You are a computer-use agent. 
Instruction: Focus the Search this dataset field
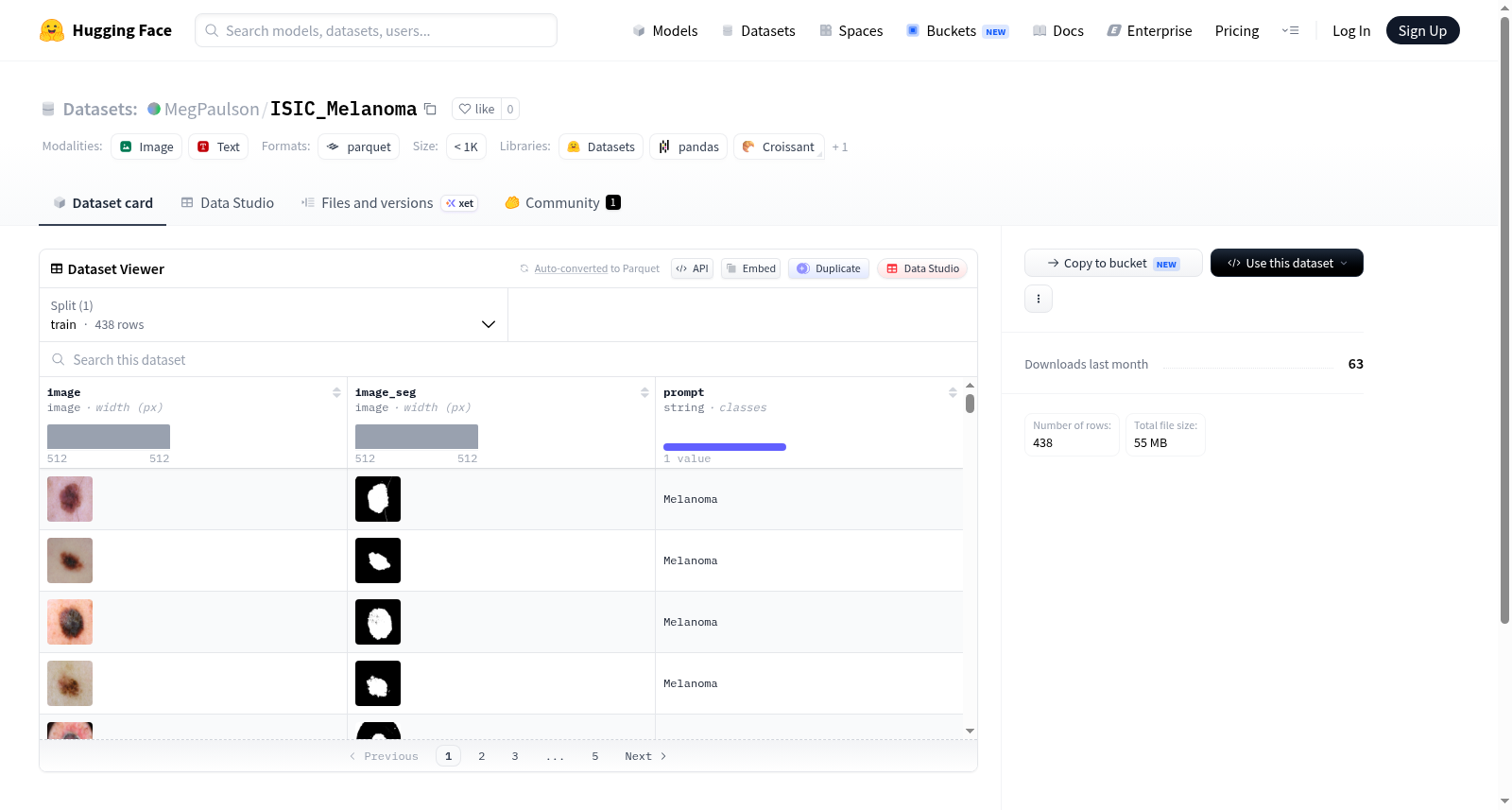tap(508, 359)
